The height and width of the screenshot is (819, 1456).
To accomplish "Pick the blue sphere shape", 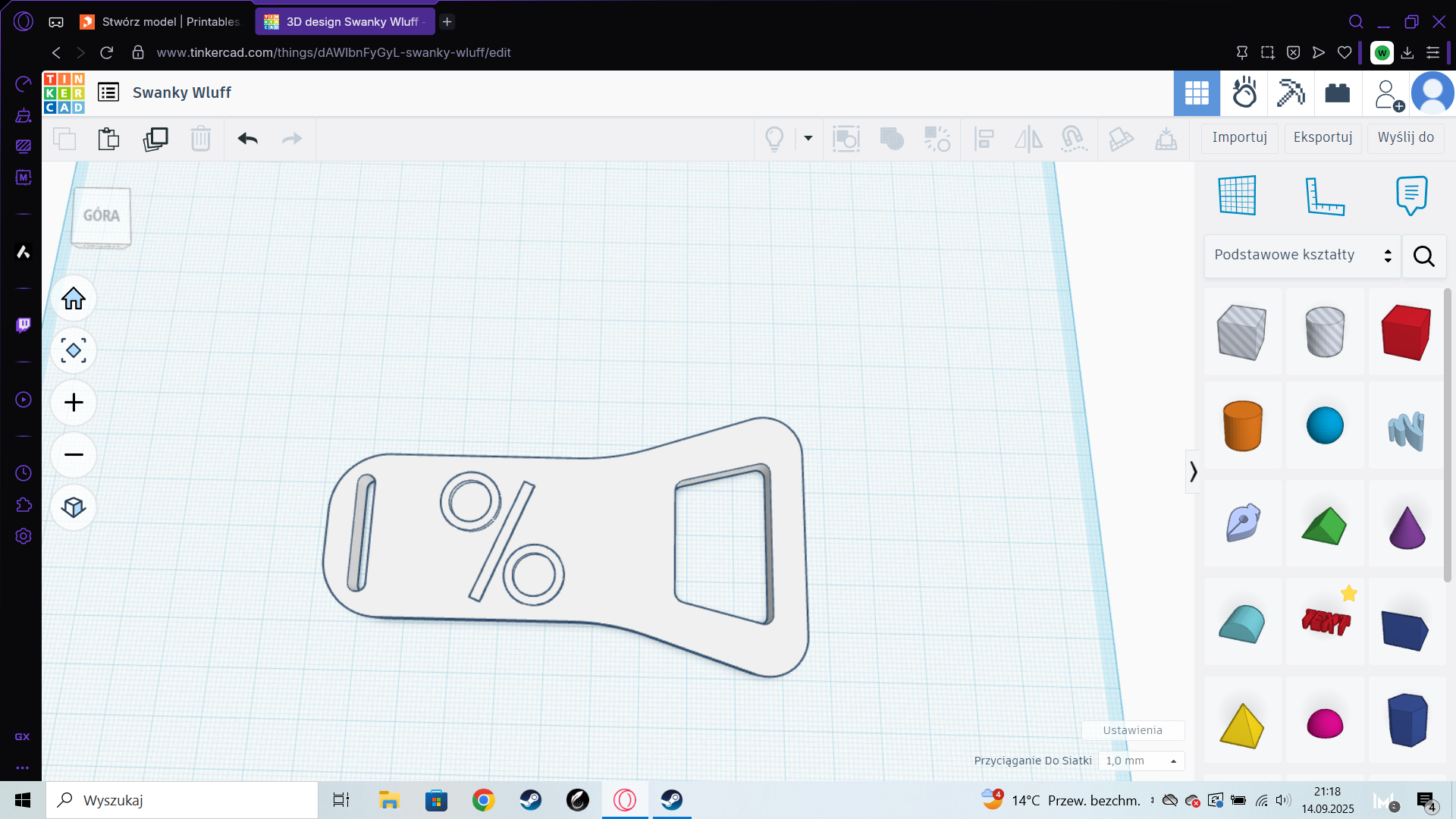I will 1325,425.
